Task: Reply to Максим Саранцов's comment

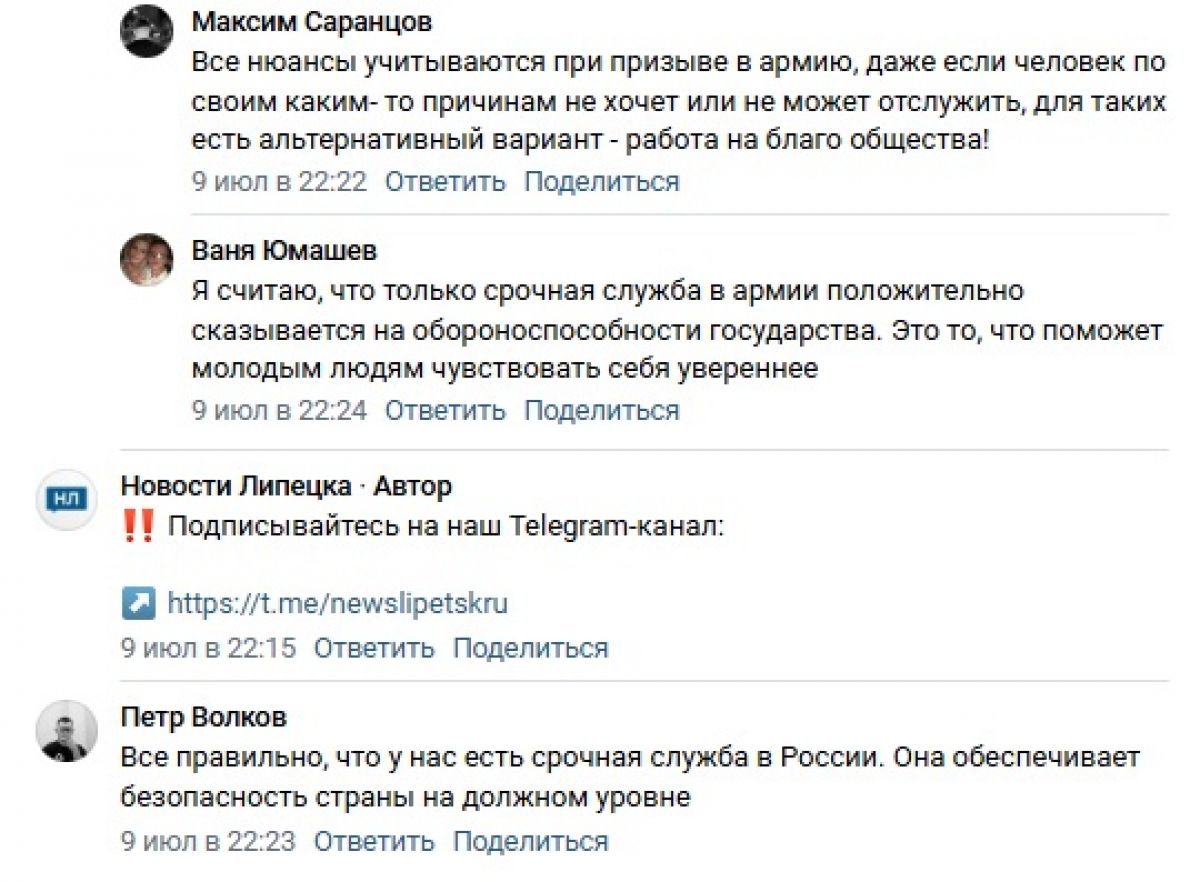Action: pos(446,182)
